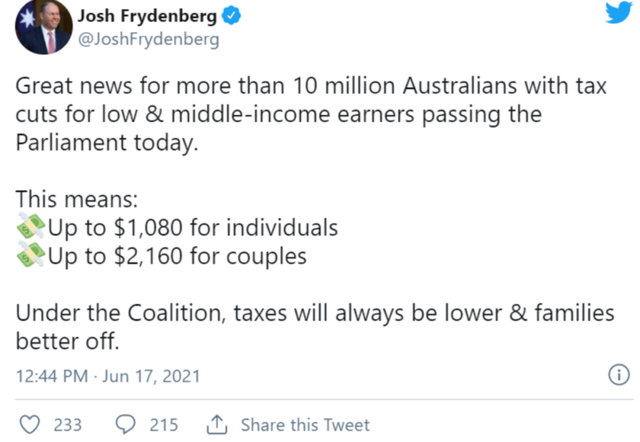Open the @JoshFrydenberg handle link
This screenshot has width=640, height=442.
[133, 41]
